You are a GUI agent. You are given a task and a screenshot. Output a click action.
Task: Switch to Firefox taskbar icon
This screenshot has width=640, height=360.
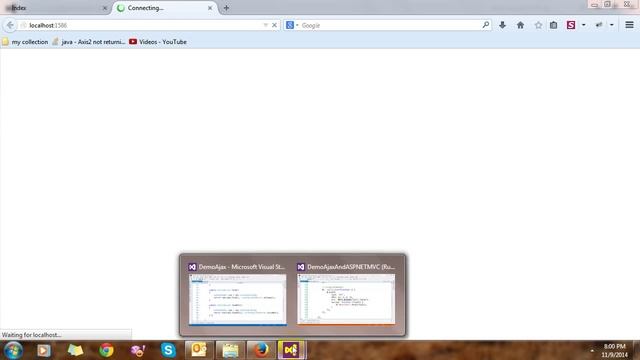pos(261,350)
